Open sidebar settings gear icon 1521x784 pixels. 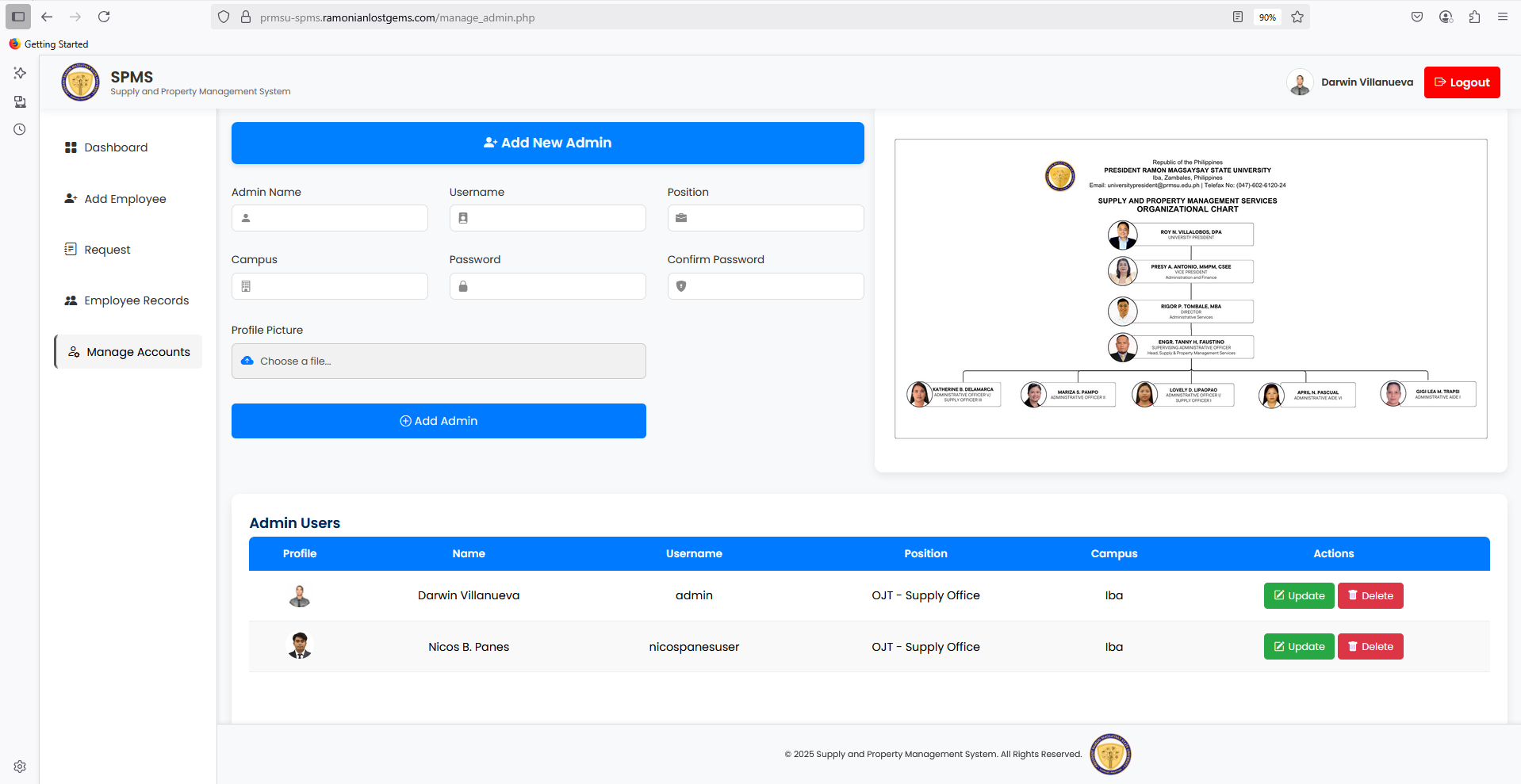tap(20, 767)
